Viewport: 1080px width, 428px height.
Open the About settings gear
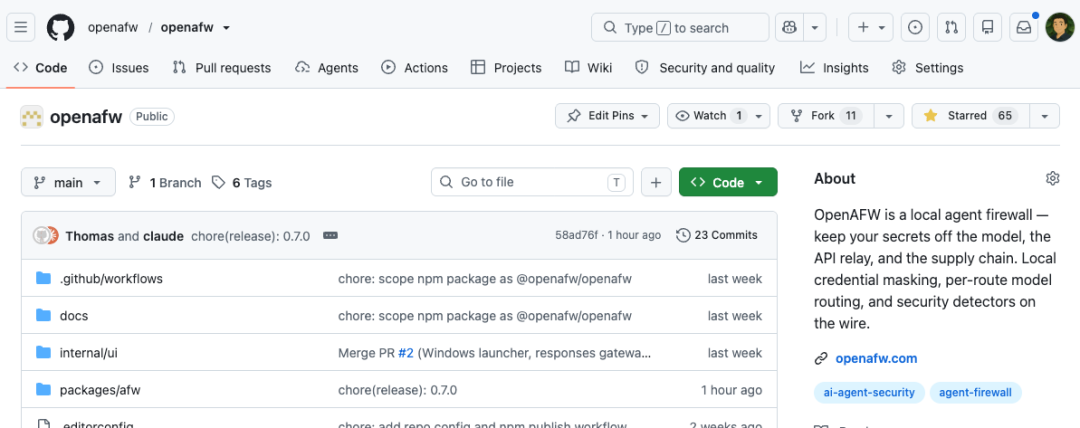[x=1052, y=179]
